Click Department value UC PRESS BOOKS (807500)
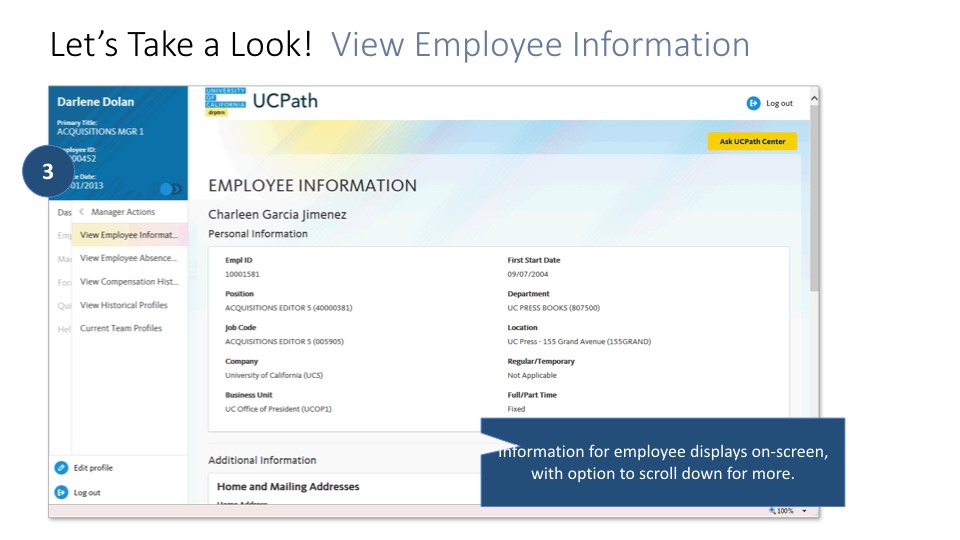The height and width of the screenshot is (540, 960). pyautogui.click(x=553, y=308)
